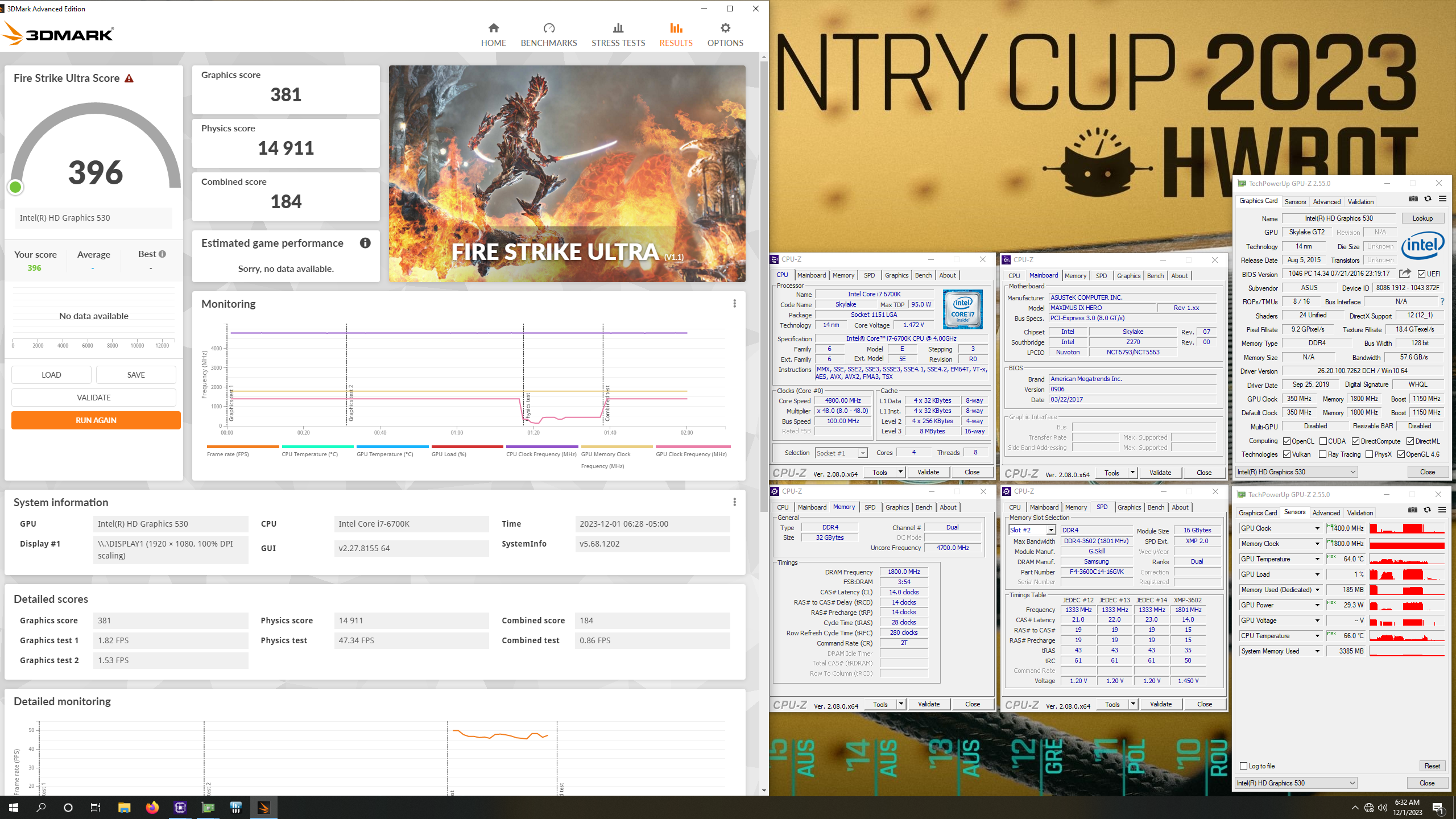Refresh the GPU-Z Sensors window
1456x819 pixels.
pos(1427,510)
